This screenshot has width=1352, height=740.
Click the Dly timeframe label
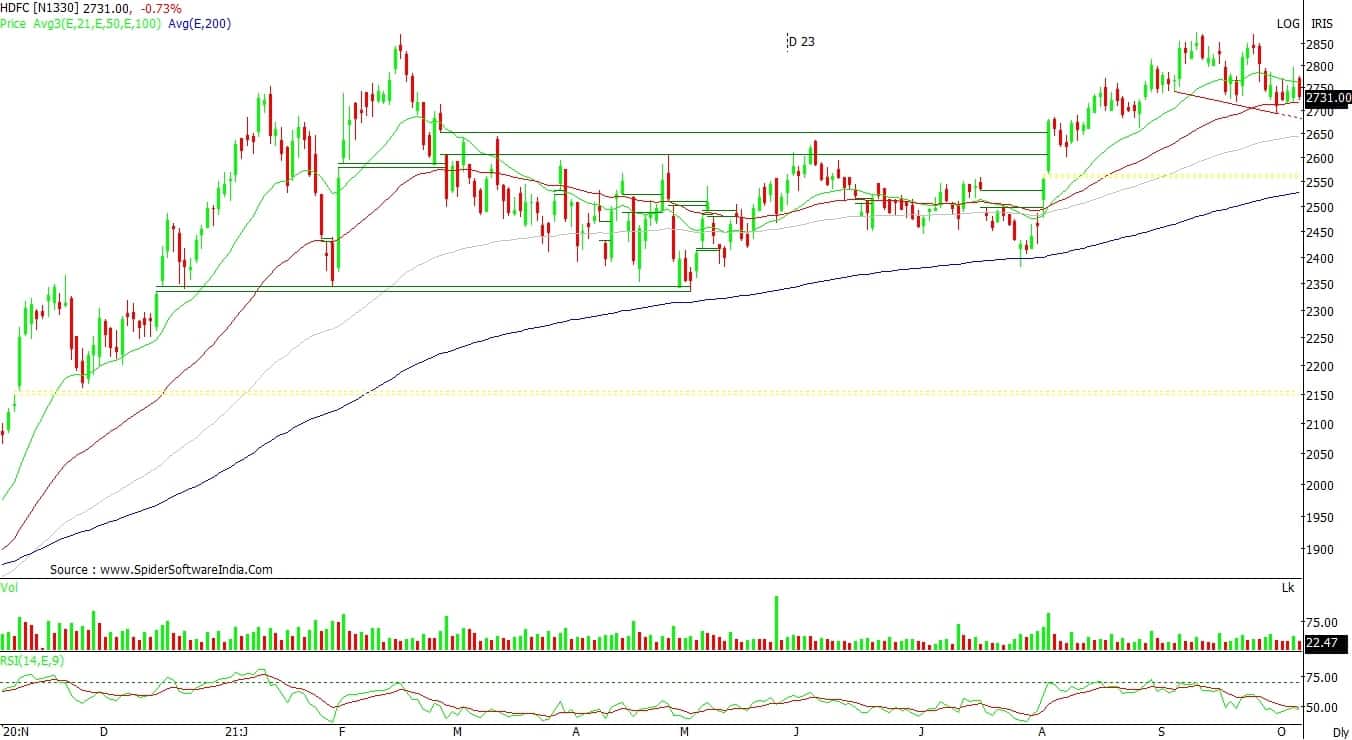tap(1341, 732)
